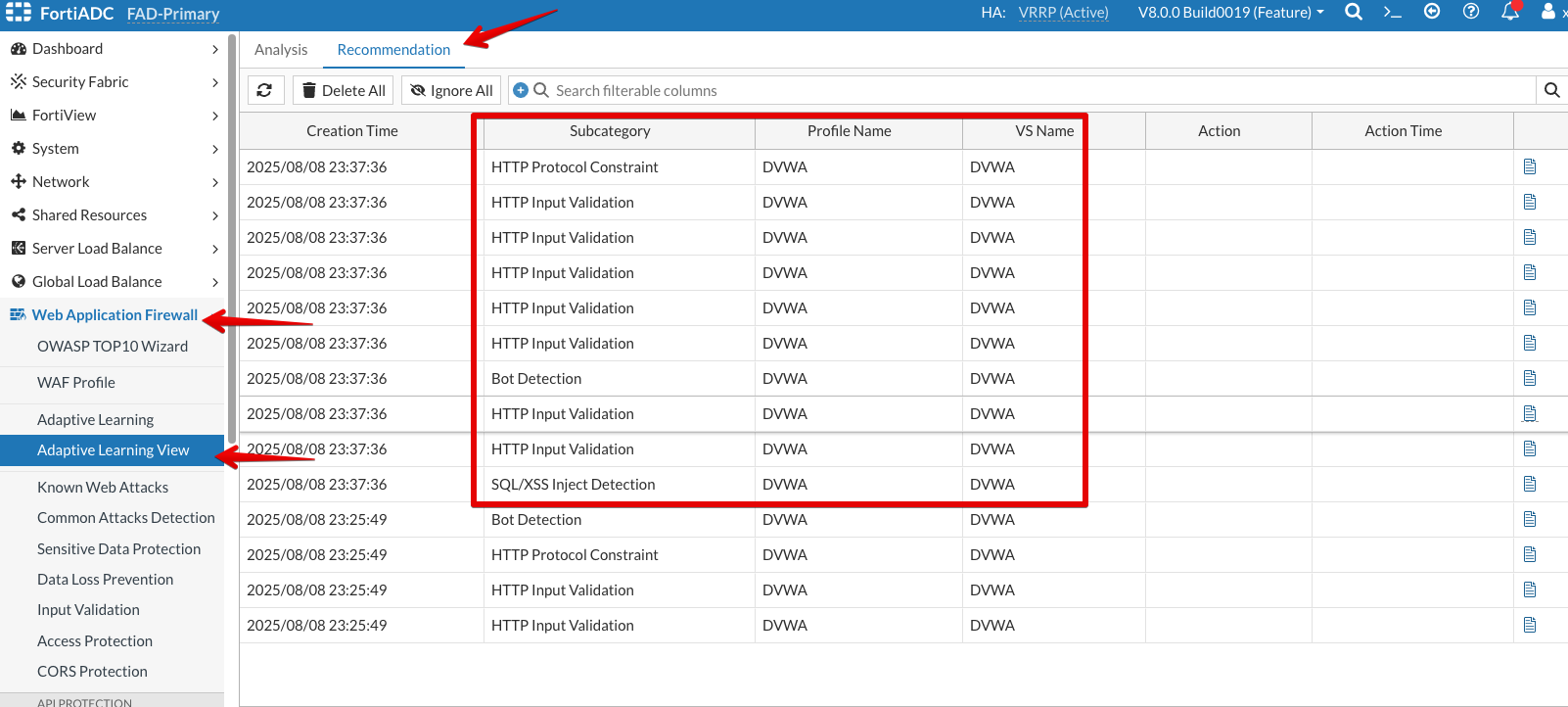Open the V8.0.0 Build0019 version dropdown

[1230, 13]
